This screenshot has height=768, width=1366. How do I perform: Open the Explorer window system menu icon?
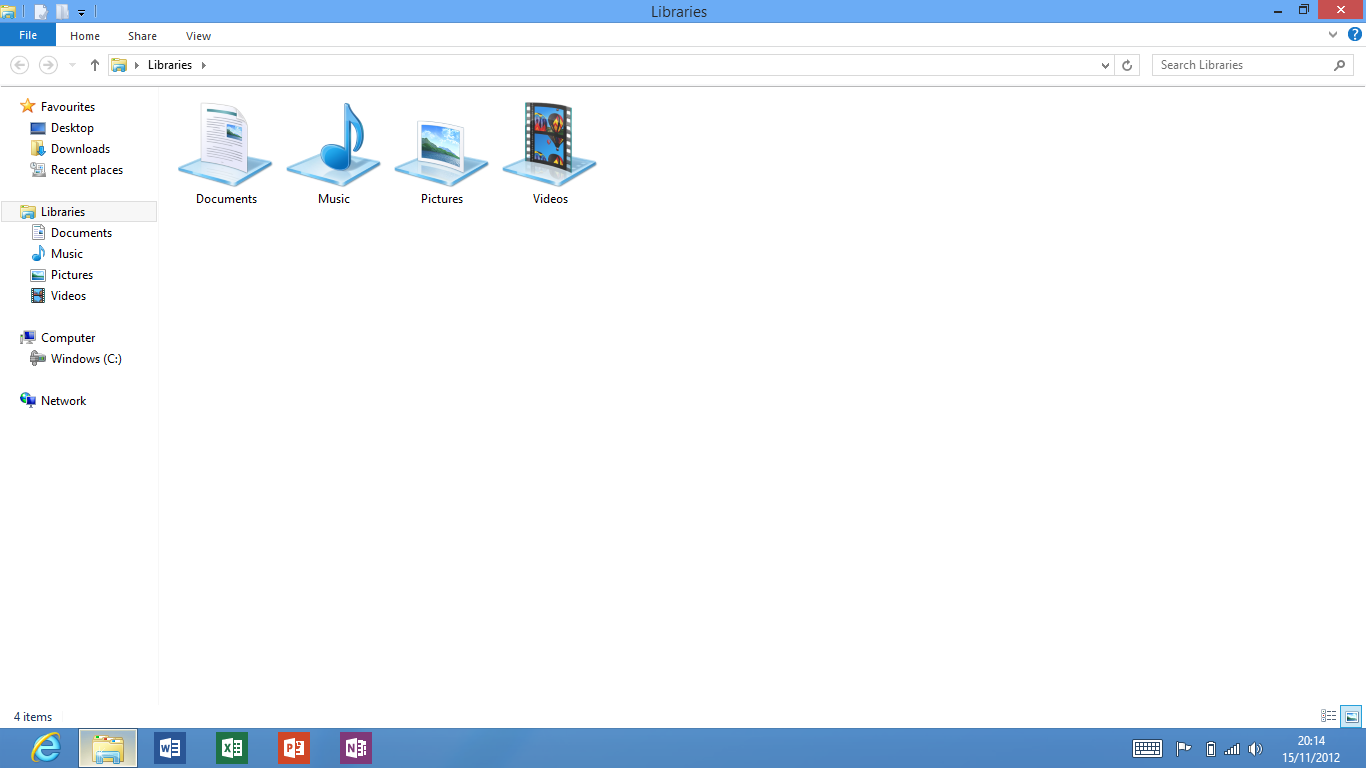[x=8, y=12]
